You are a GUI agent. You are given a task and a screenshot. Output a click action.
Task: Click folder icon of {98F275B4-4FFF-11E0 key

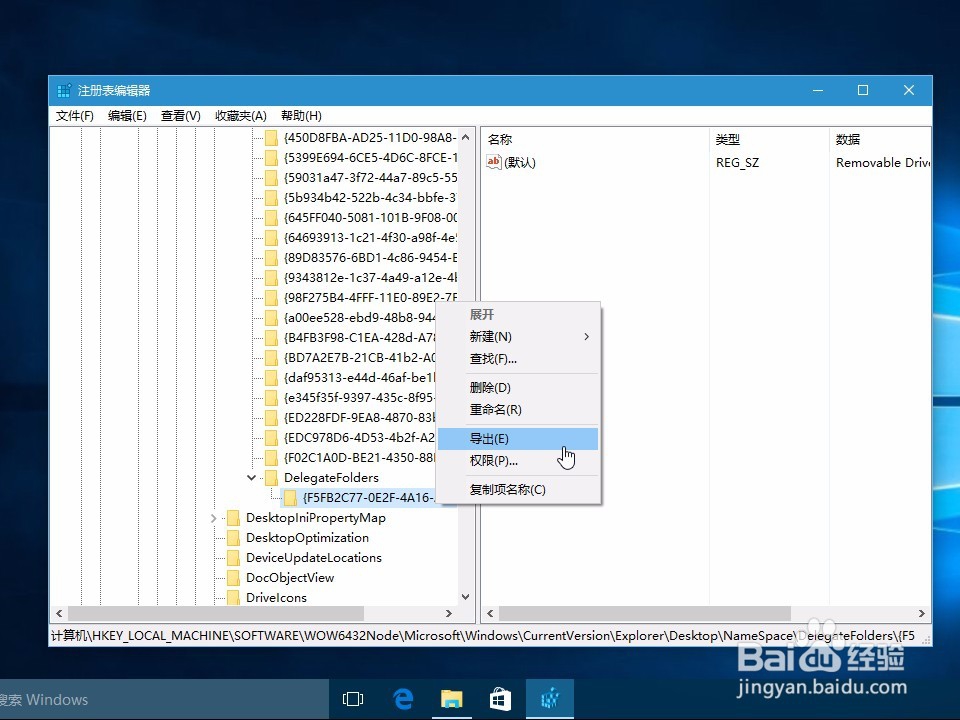(271, 298)
